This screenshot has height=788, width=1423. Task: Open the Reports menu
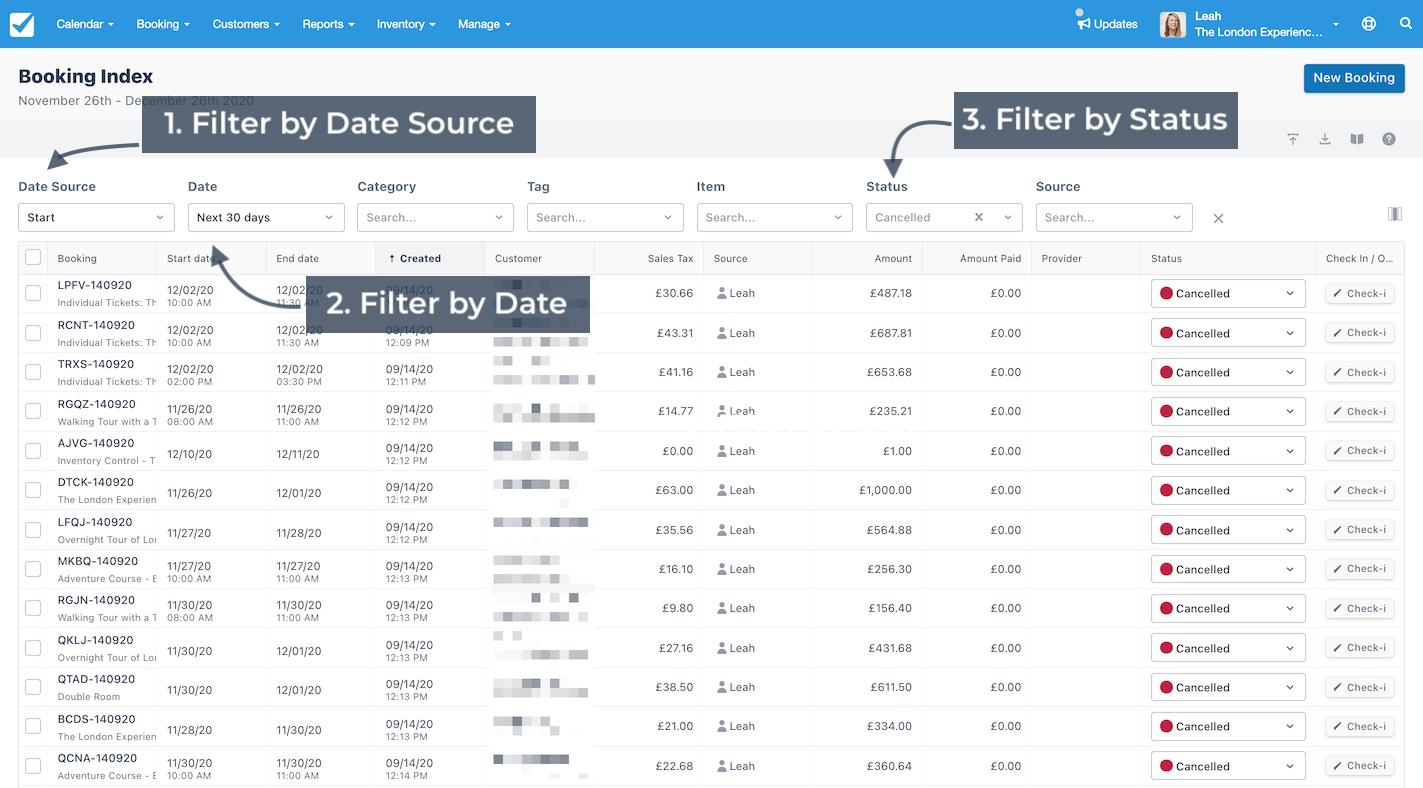point(328,24)
